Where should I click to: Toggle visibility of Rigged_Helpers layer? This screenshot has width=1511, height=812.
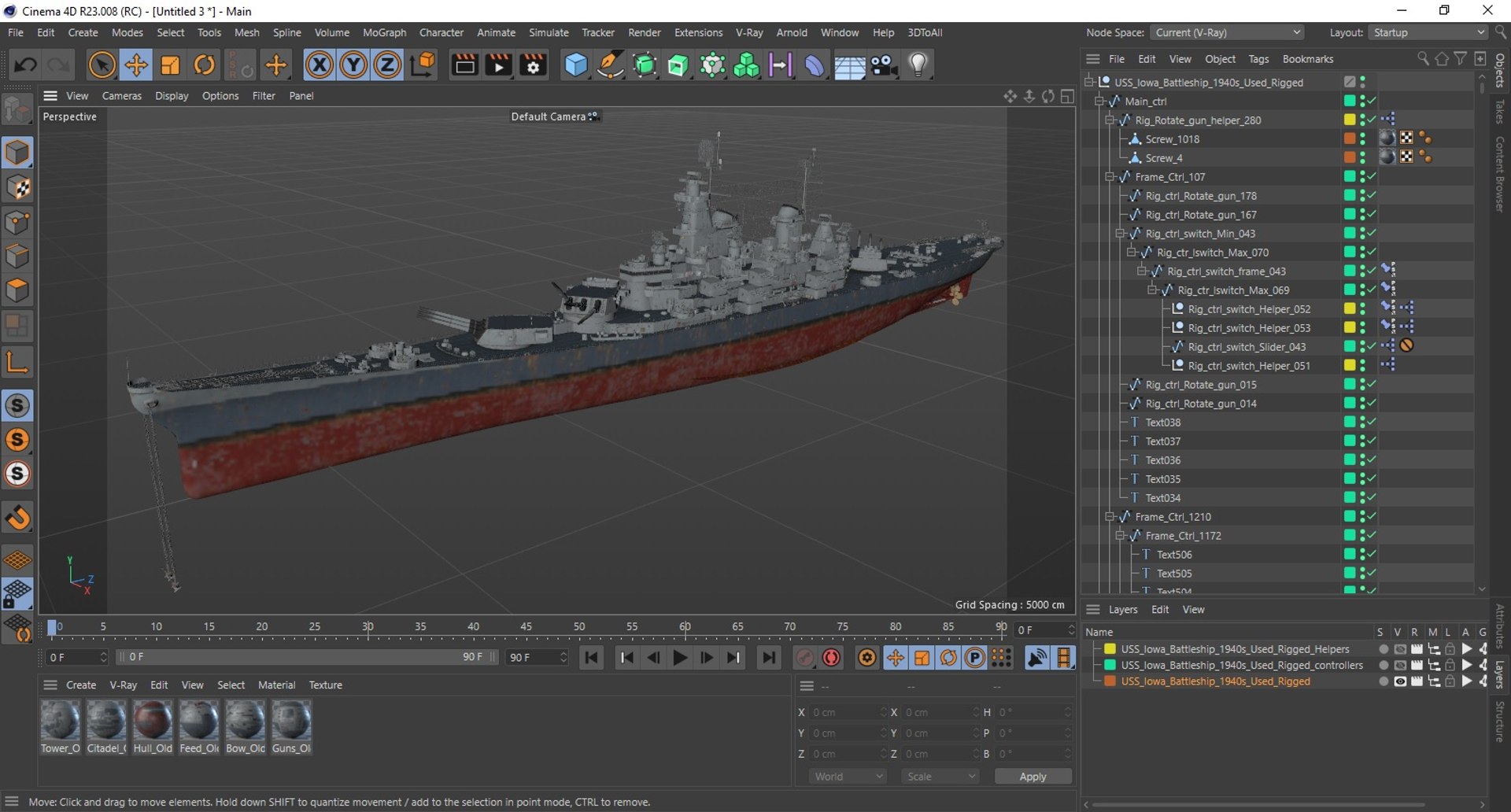tap(1399, 649)
